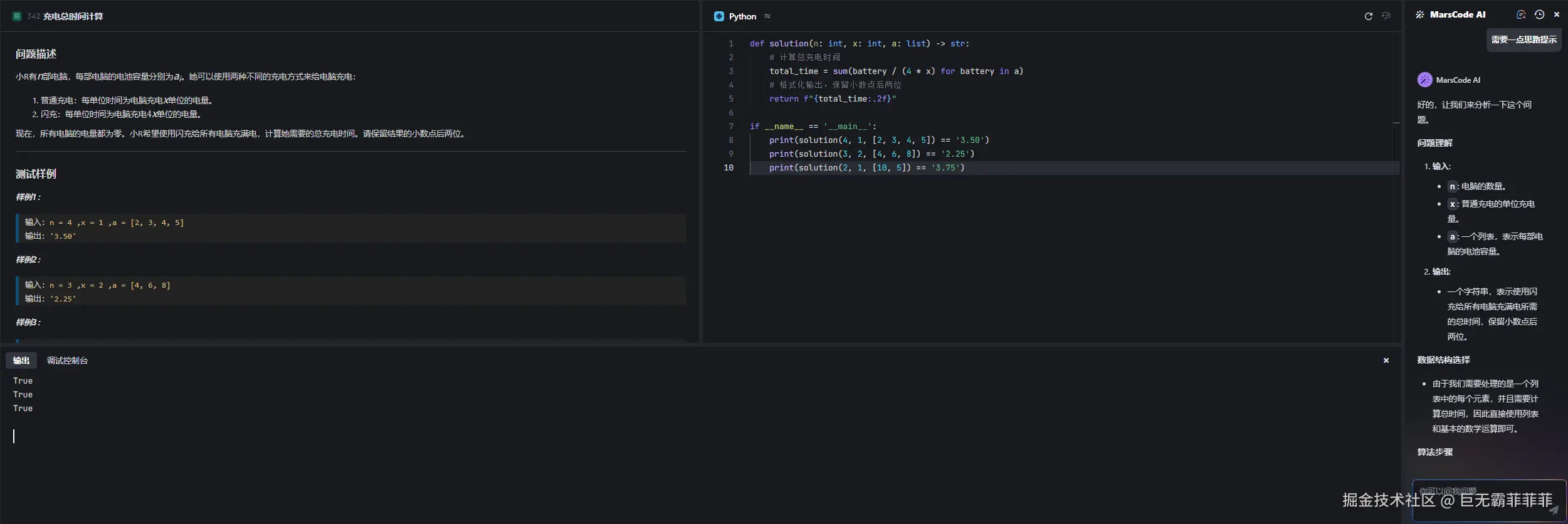This screenshot has width=1568, height=524.
Task: Click the reset code refresh icon
Action: (x=1369, y=16)
